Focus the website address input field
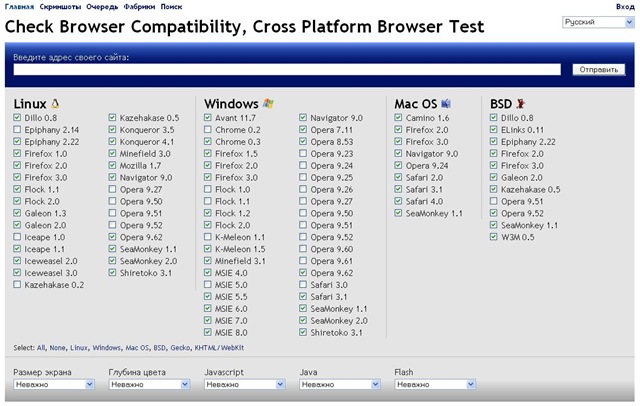 point(287,70)
